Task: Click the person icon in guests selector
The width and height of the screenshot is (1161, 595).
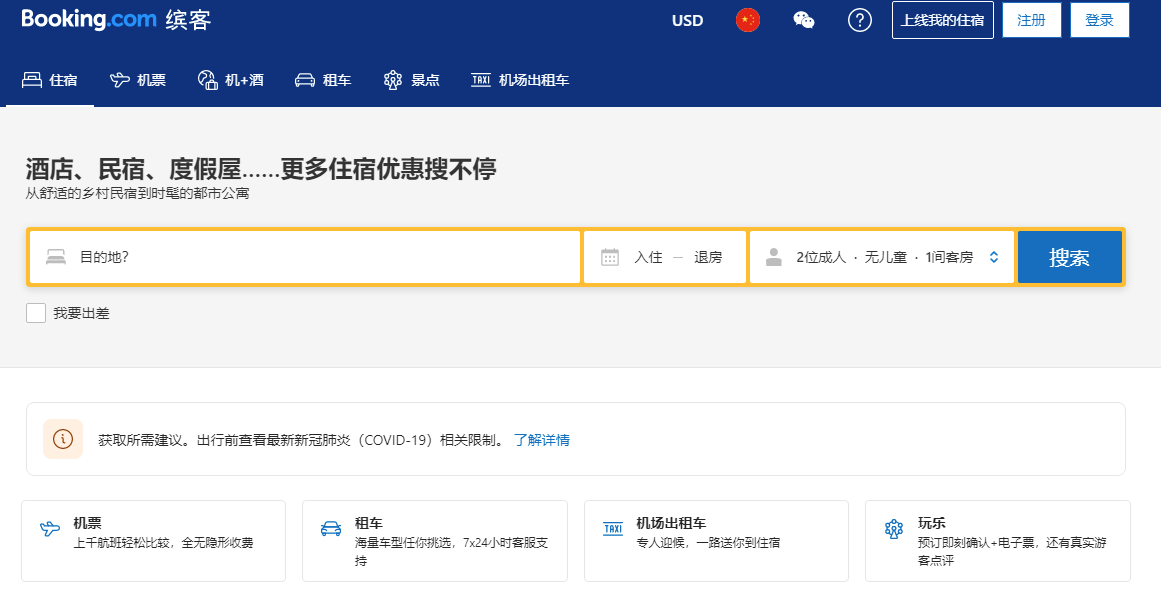Action: [774, 257]
